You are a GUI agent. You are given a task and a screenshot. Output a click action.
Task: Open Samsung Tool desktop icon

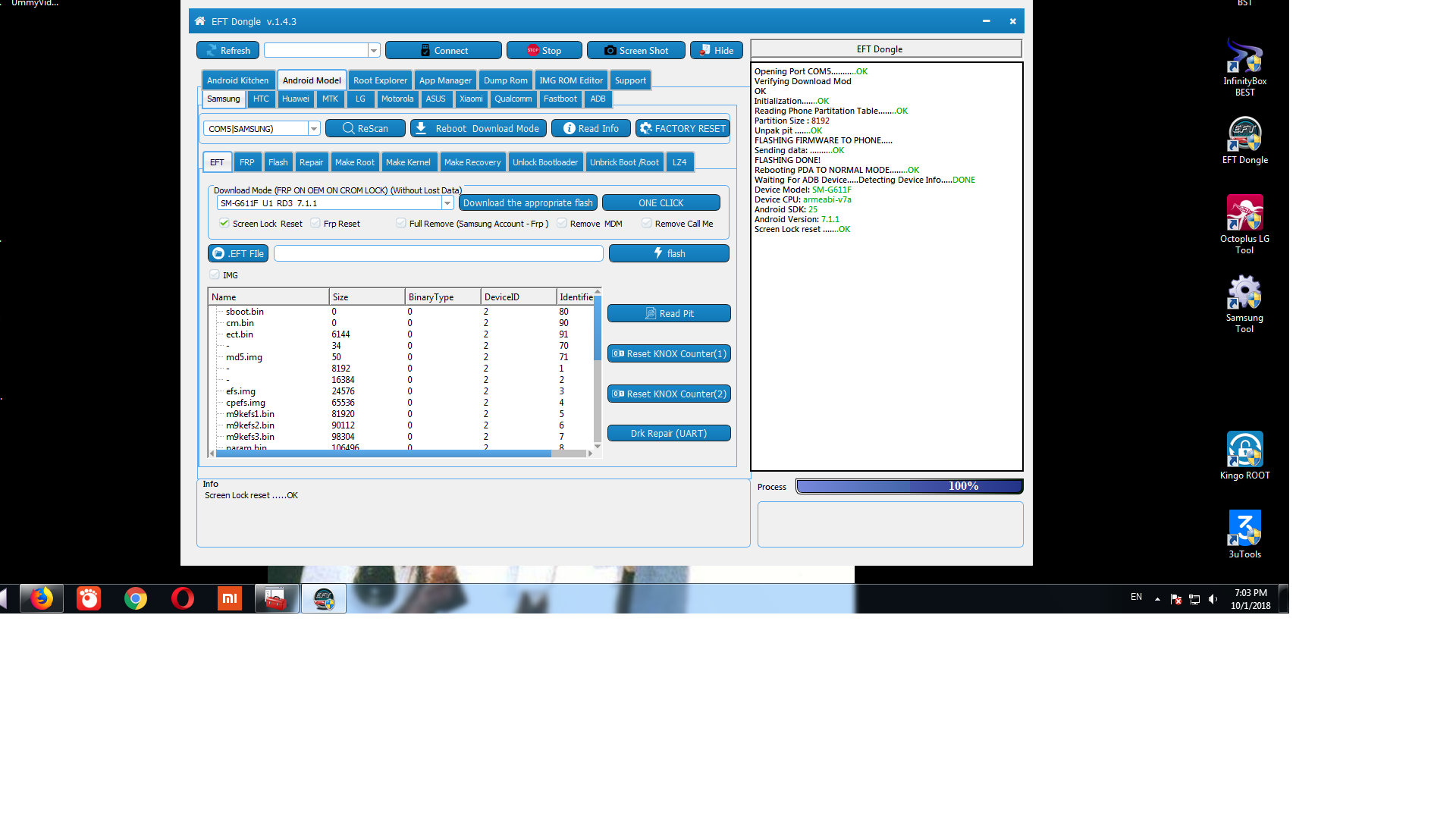pyautogui.click(x=1244, y=303)
